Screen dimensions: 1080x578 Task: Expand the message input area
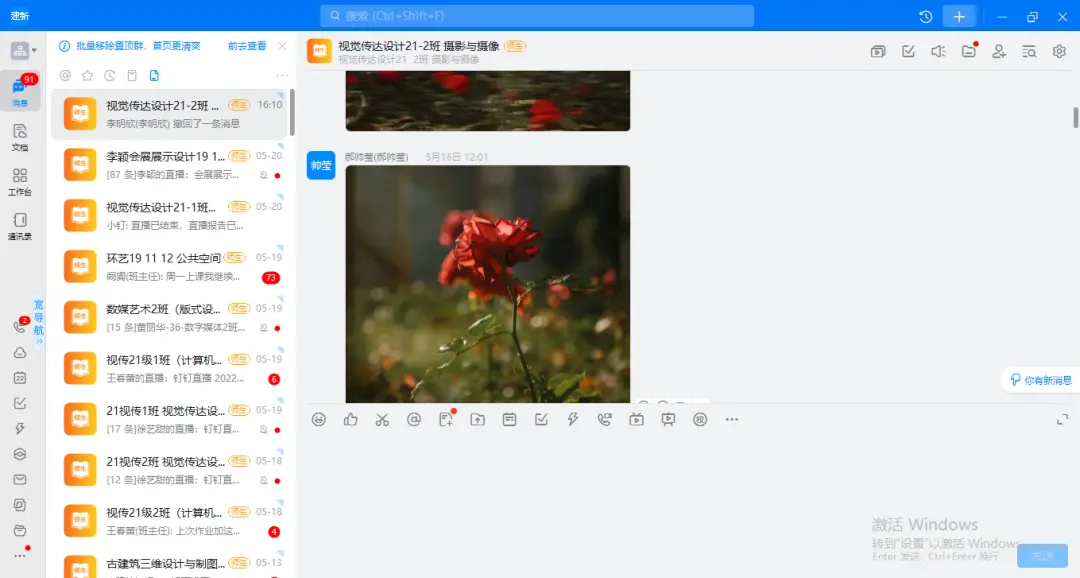1063,420
